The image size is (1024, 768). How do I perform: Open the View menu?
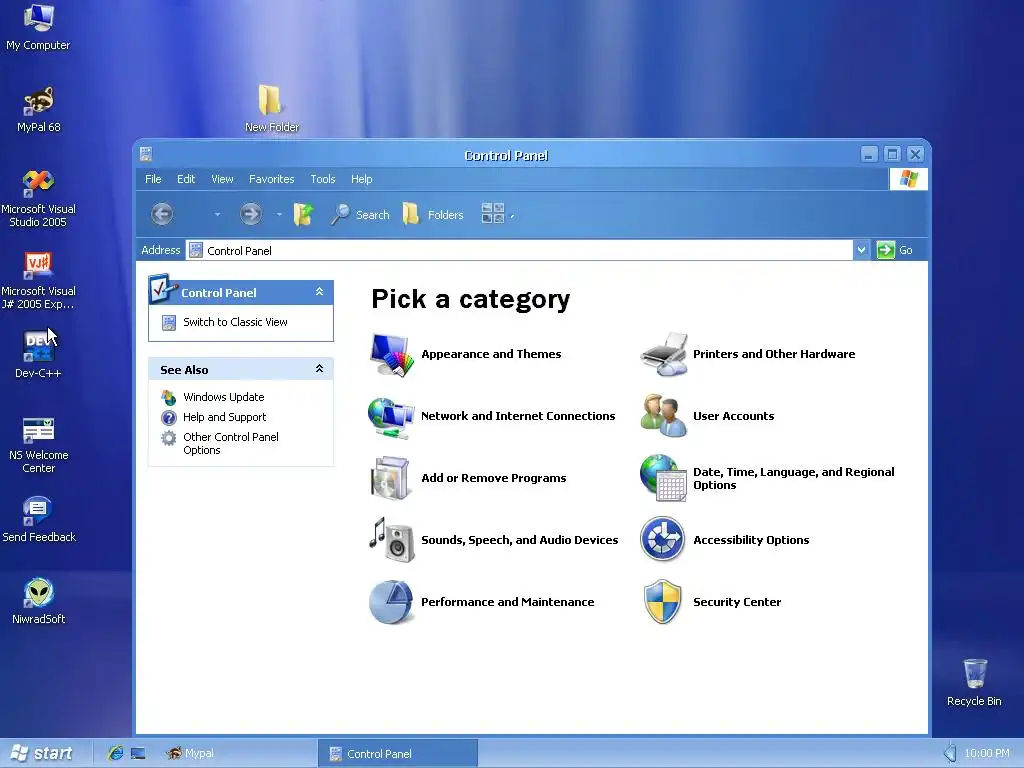222,179
